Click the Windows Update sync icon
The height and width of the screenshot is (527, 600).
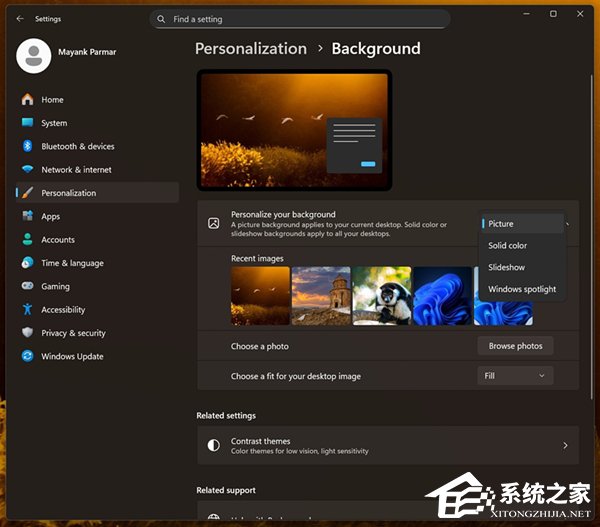tap(28, 356)
